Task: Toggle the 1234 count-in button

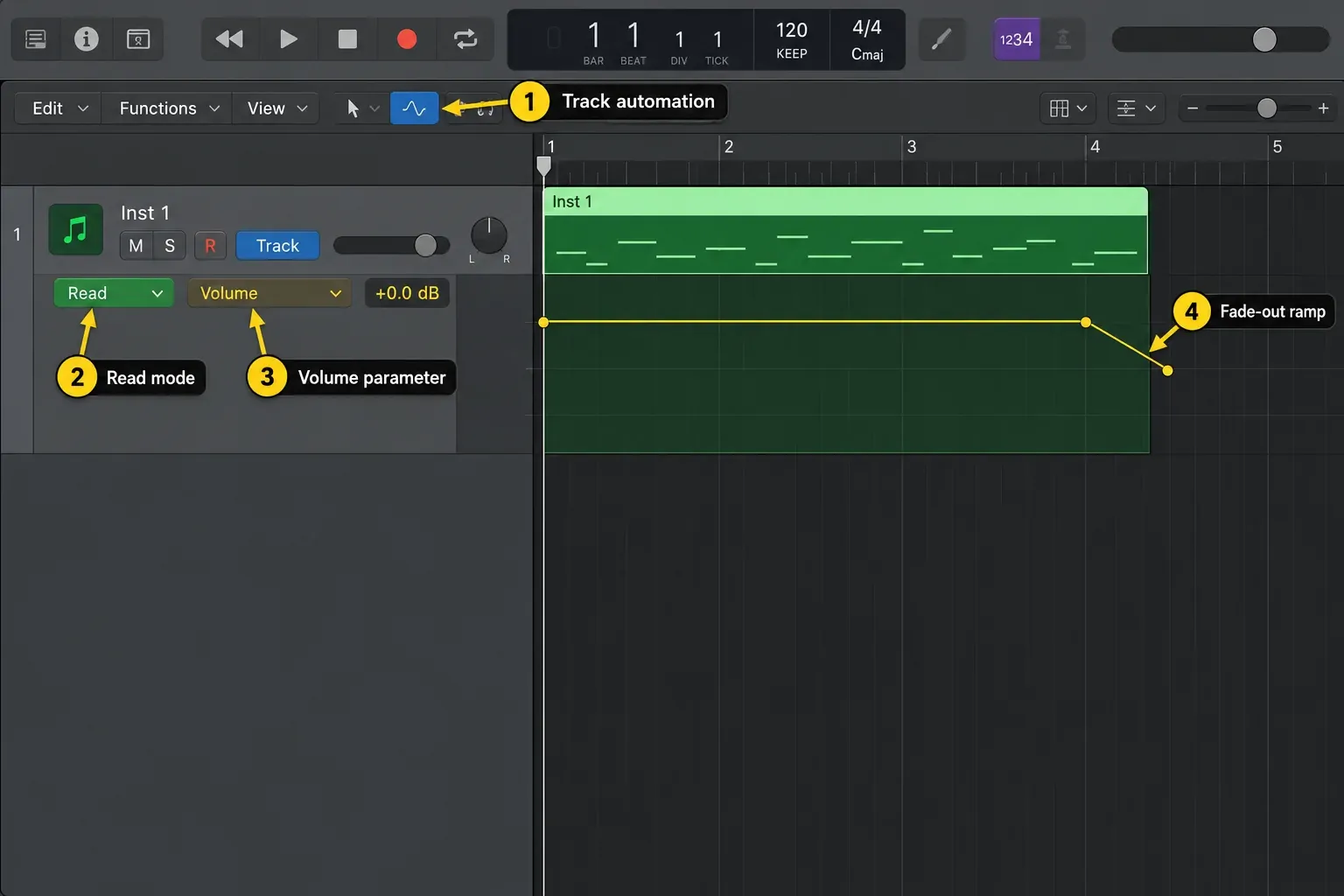Action: click(1016, 39)
